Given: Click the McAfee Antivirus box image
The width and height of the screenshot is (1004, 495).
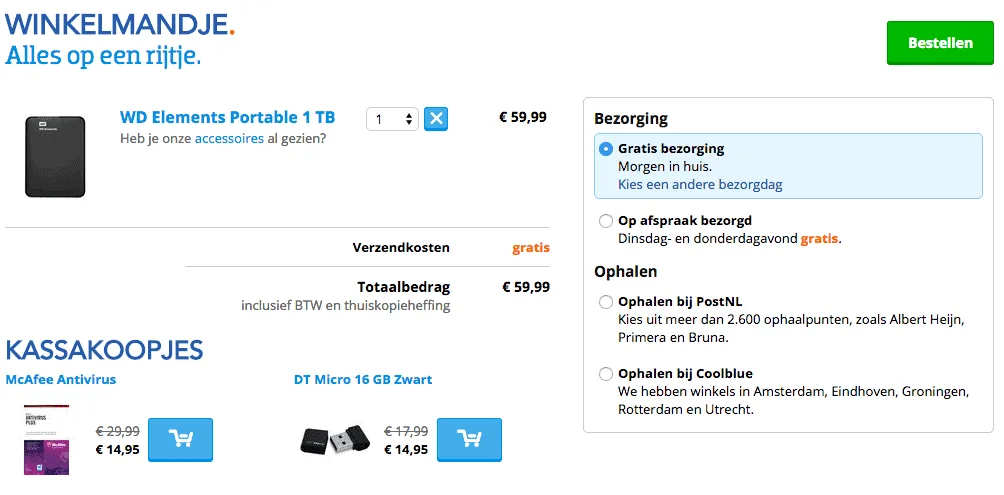Looking at the screenshot, I should coord(46,439).
